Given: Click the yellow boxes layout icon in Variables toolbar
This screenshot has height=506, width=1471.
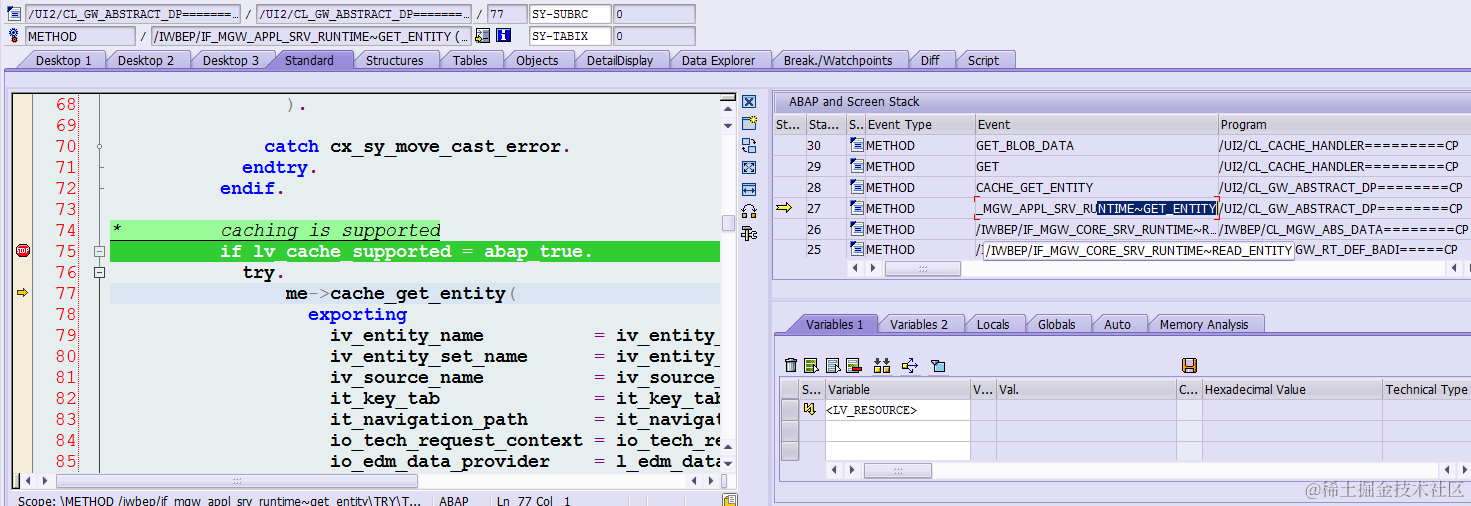Looking at the screenshot, I should click(x=882, y=366).
